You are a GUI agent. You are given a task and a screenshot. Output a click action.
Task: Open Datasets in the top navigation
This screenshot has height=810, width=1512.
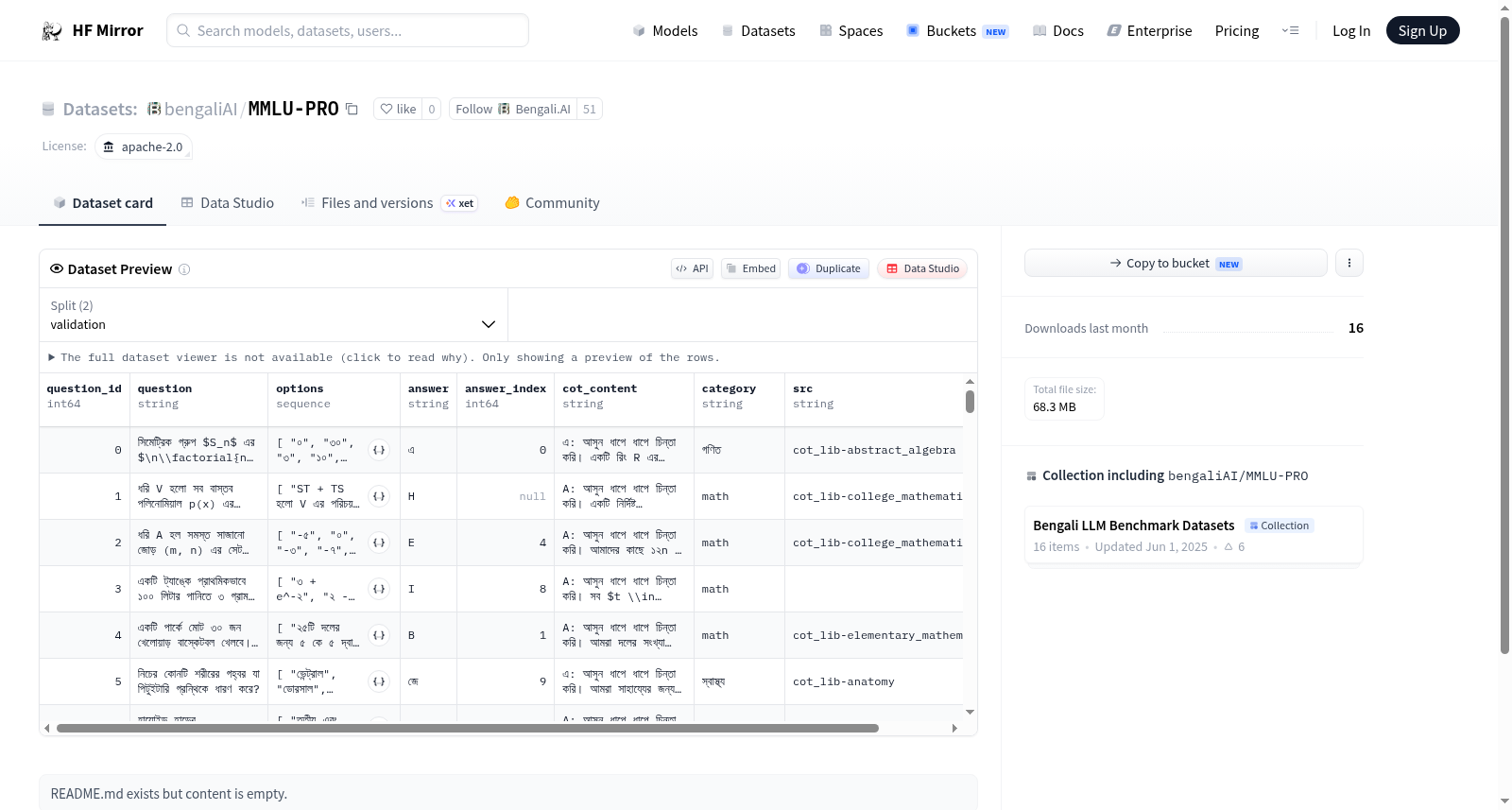(x=758, y=31)
